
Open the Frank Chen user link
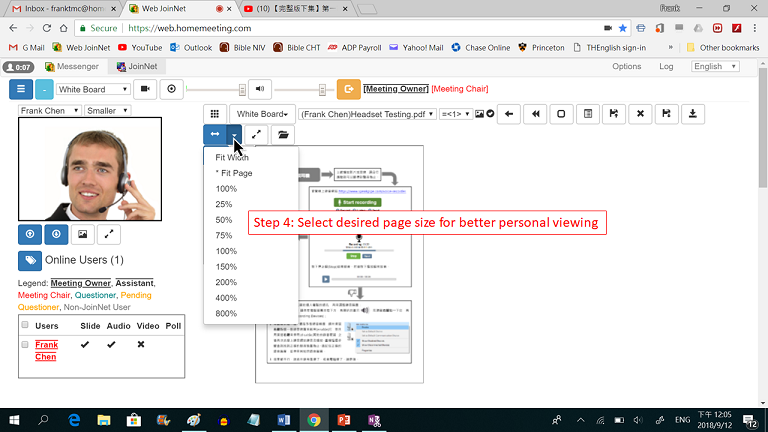(x=46, y=350)
